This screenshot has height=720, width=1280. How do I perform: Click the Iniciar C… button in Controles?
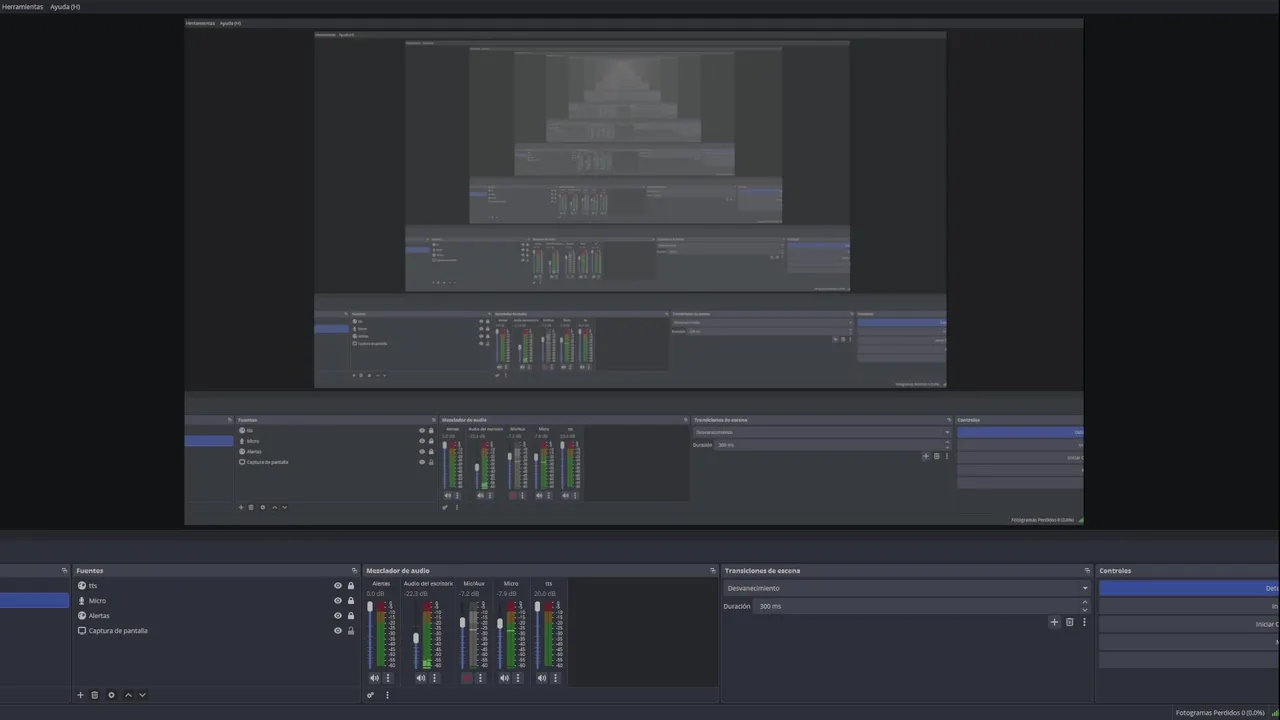coord(1189,624)
